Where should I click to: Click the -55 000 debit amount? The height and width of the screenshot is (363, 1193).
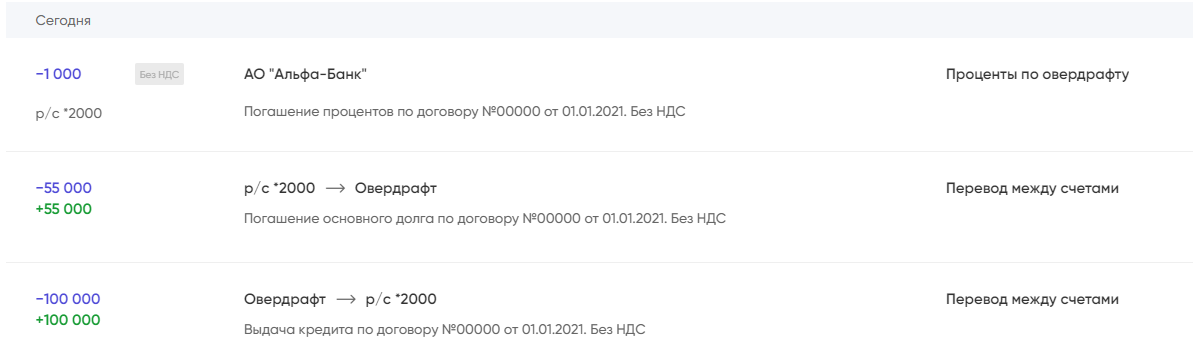pos(63,188)
